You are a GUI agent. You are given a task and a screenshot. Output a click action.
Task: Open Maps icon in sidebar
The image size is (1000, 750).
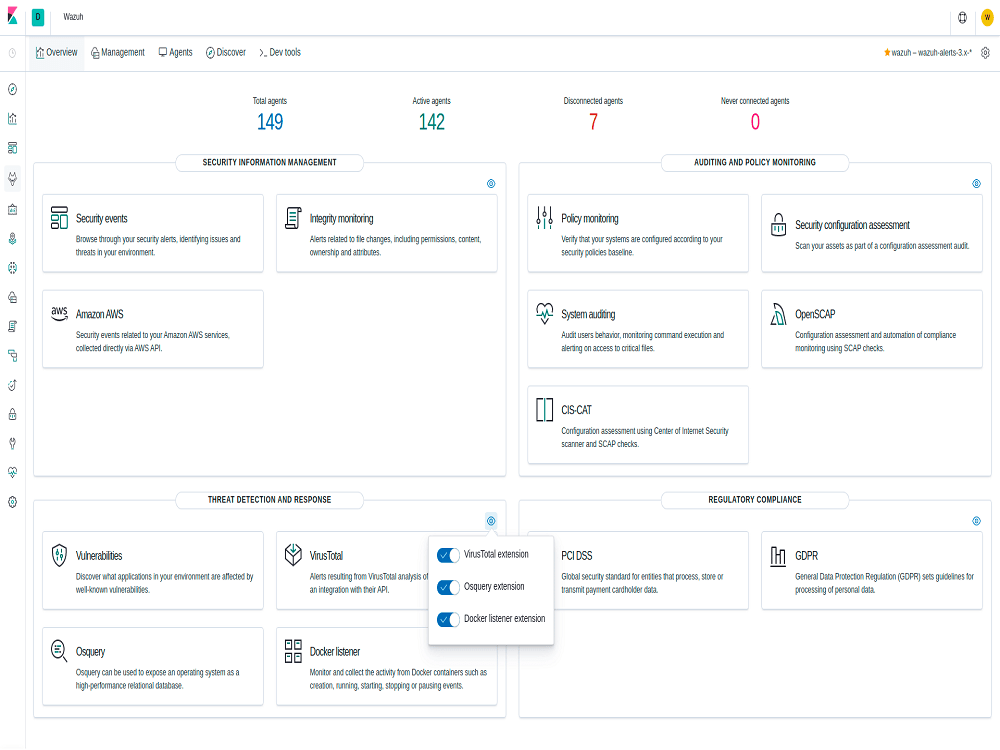[x=12, y=239]
